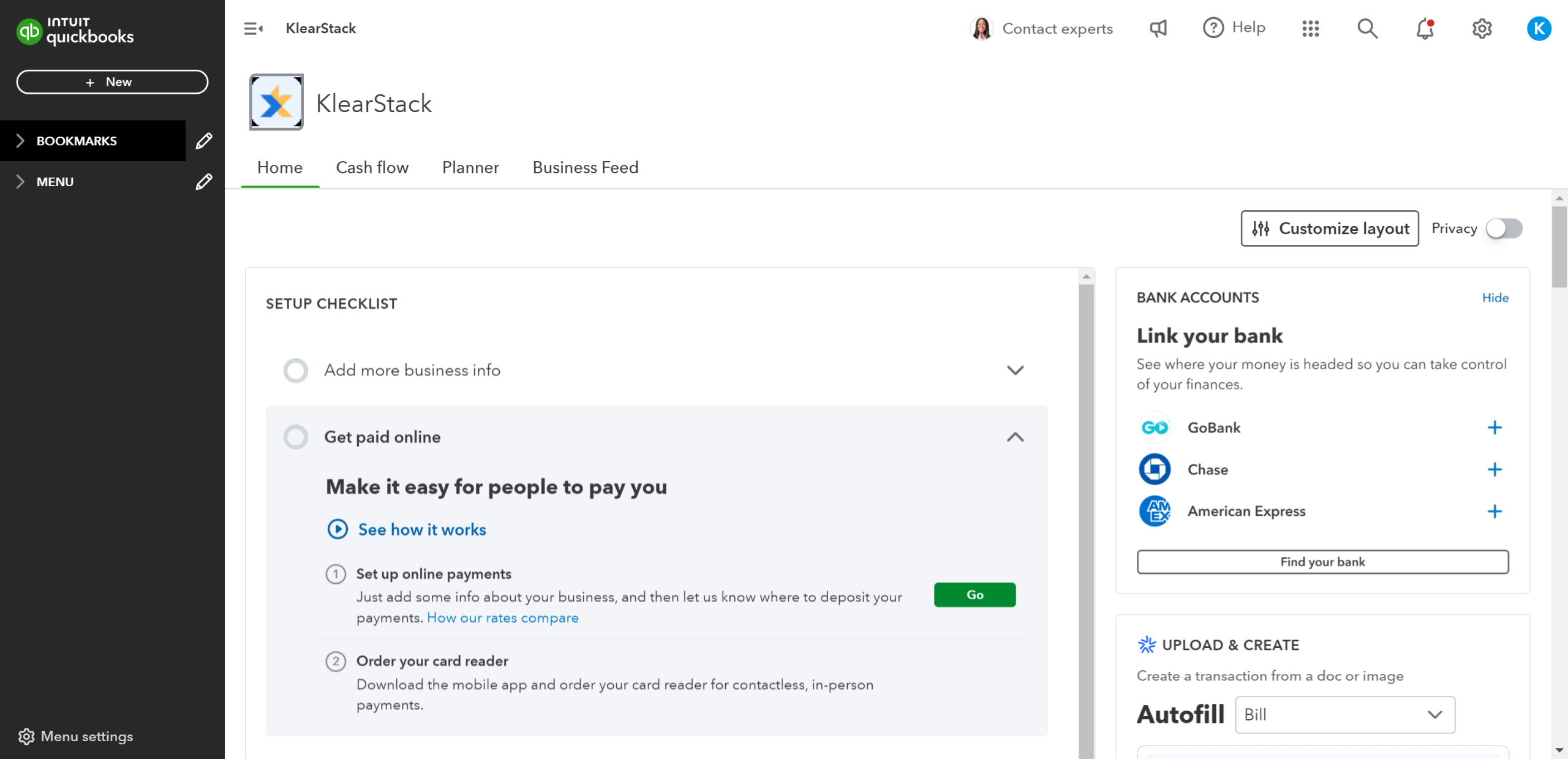The width and height of the screenshot is (1568, 759).
Task: Toggle the Privacy switch
Action: point(1504,228)
